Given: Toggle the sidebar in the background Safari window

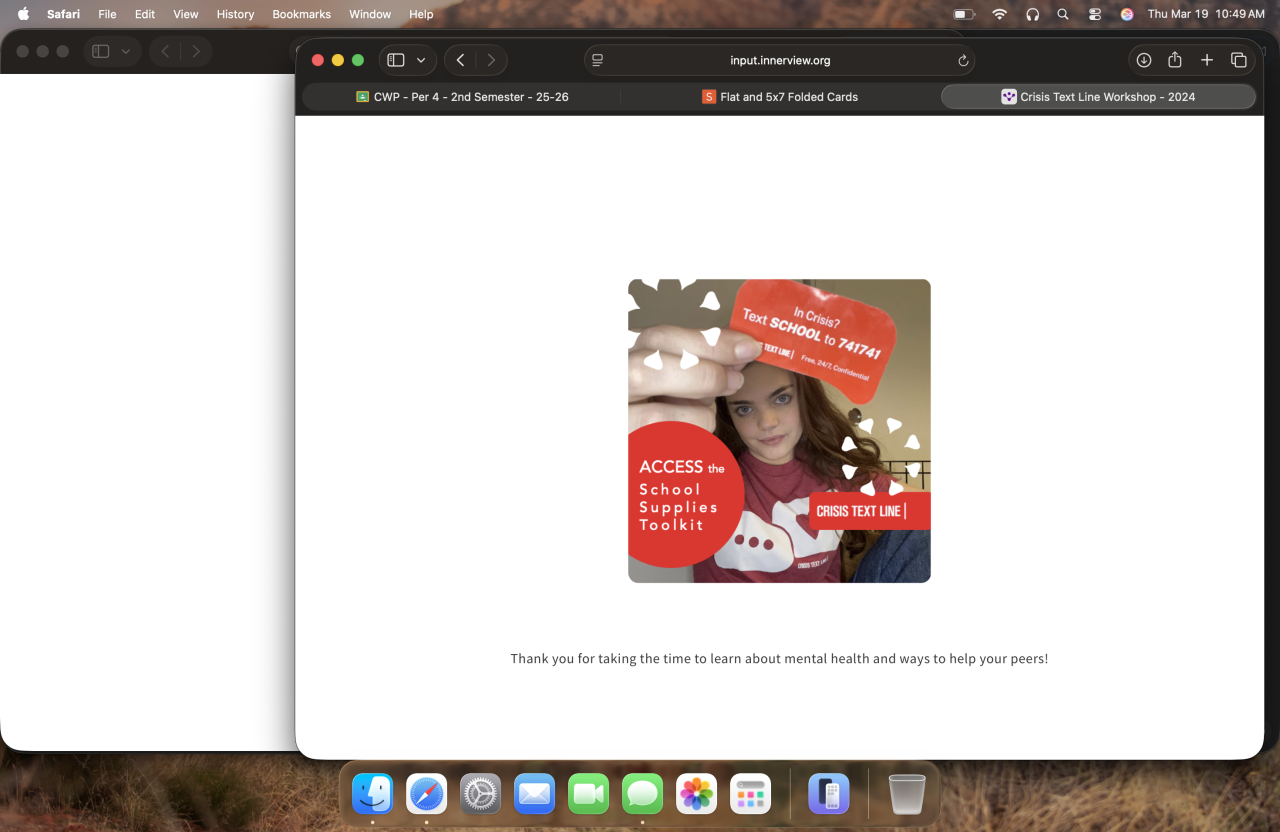Looking at the screenshot, I should tap(100, 51).
